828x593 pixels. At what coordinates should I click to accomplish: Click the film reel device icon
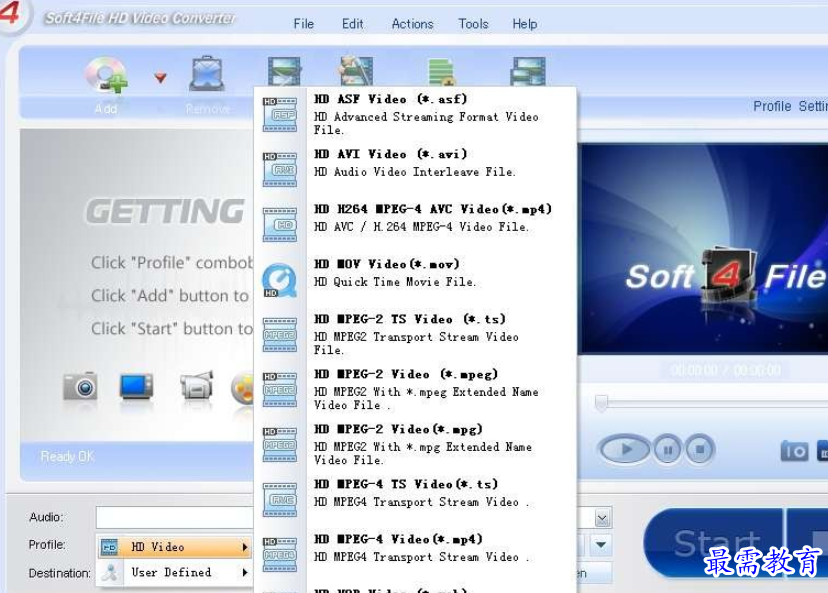[242, 388]
